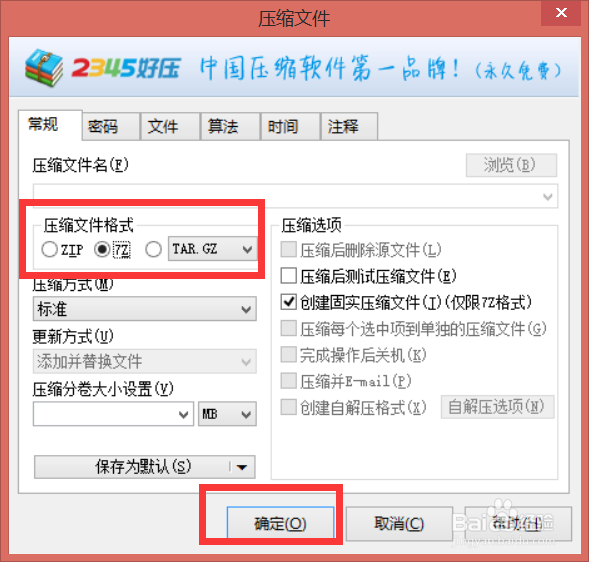Select the ZIP format radio button
The width and height of the screenshot is (589, 562).
[50, 249]
